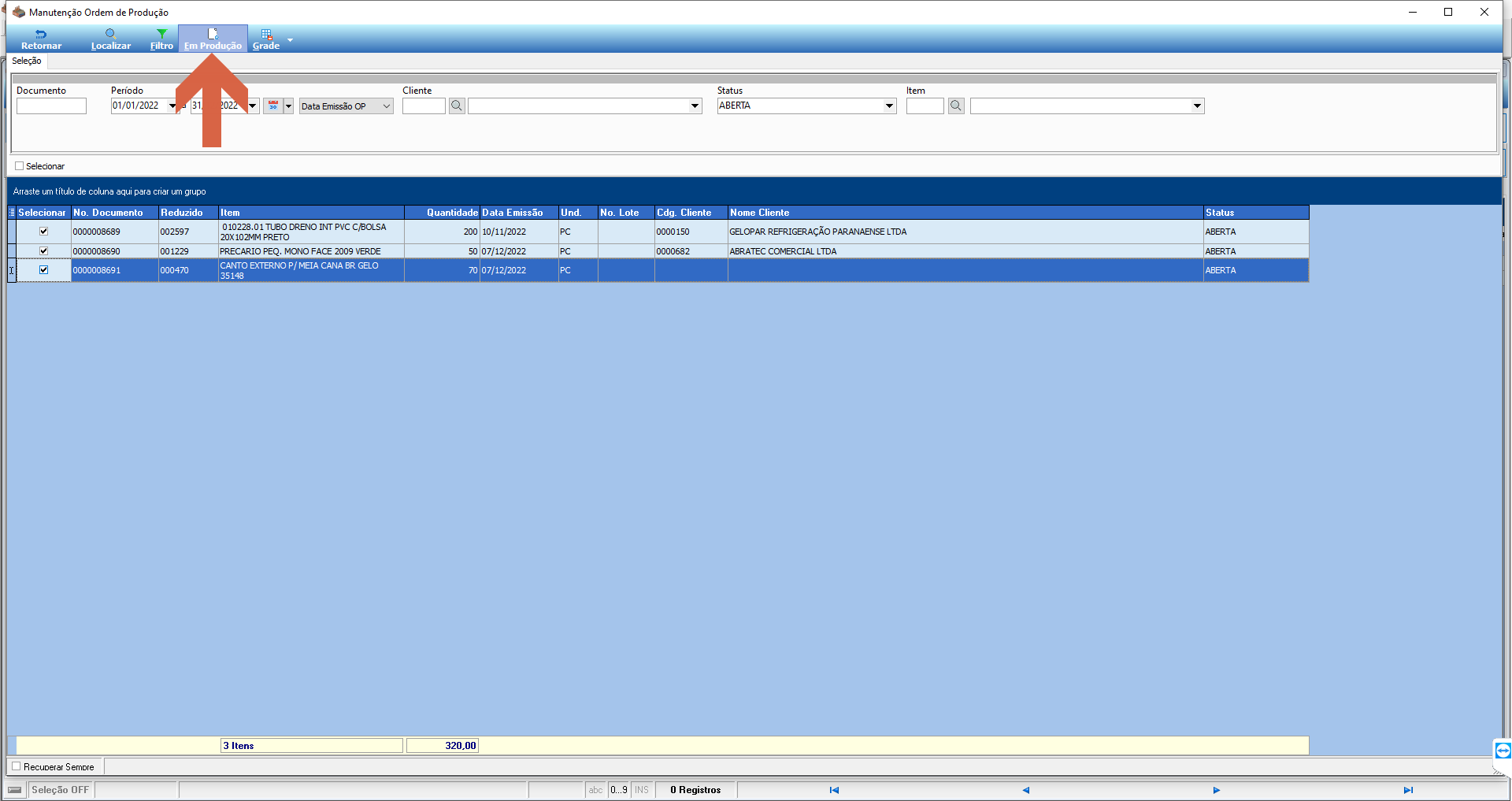The height and width of the screenshot is (801, 1512).
Task: Click the keyboard icon in status bar
Action: 15,790
